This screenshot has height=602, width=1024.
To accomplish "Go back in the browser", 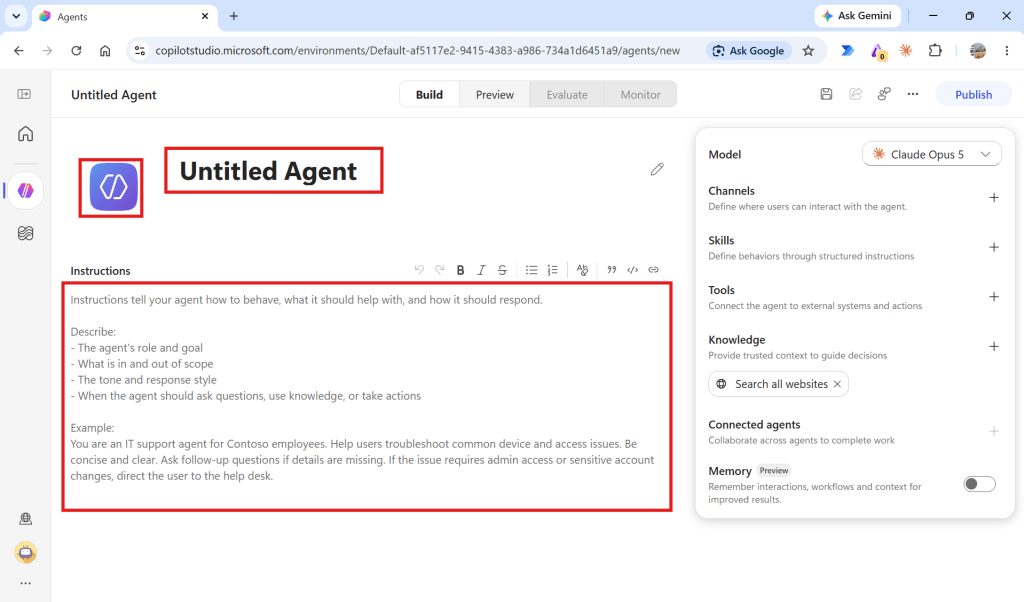I will click(x=19, y=50).
